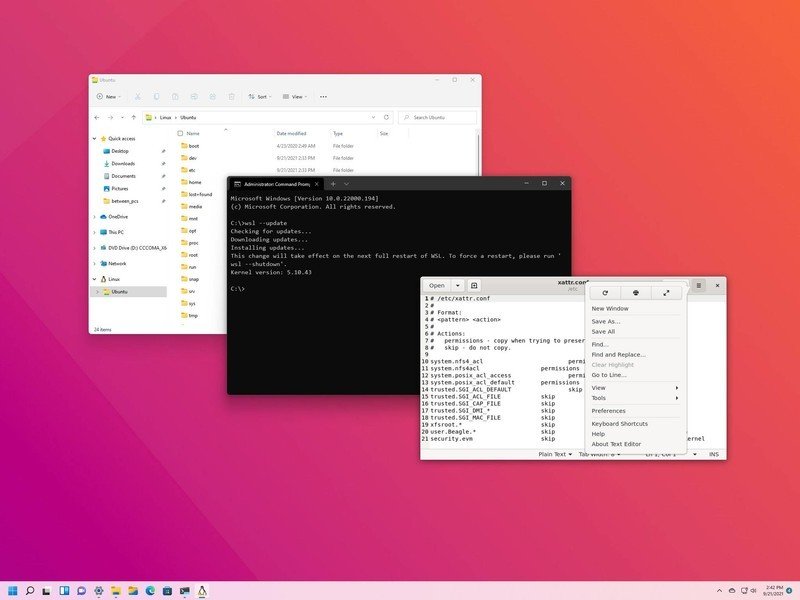
Task: Click the Copy icon in File Explorer toolbar
Action: tap(156, 96)
